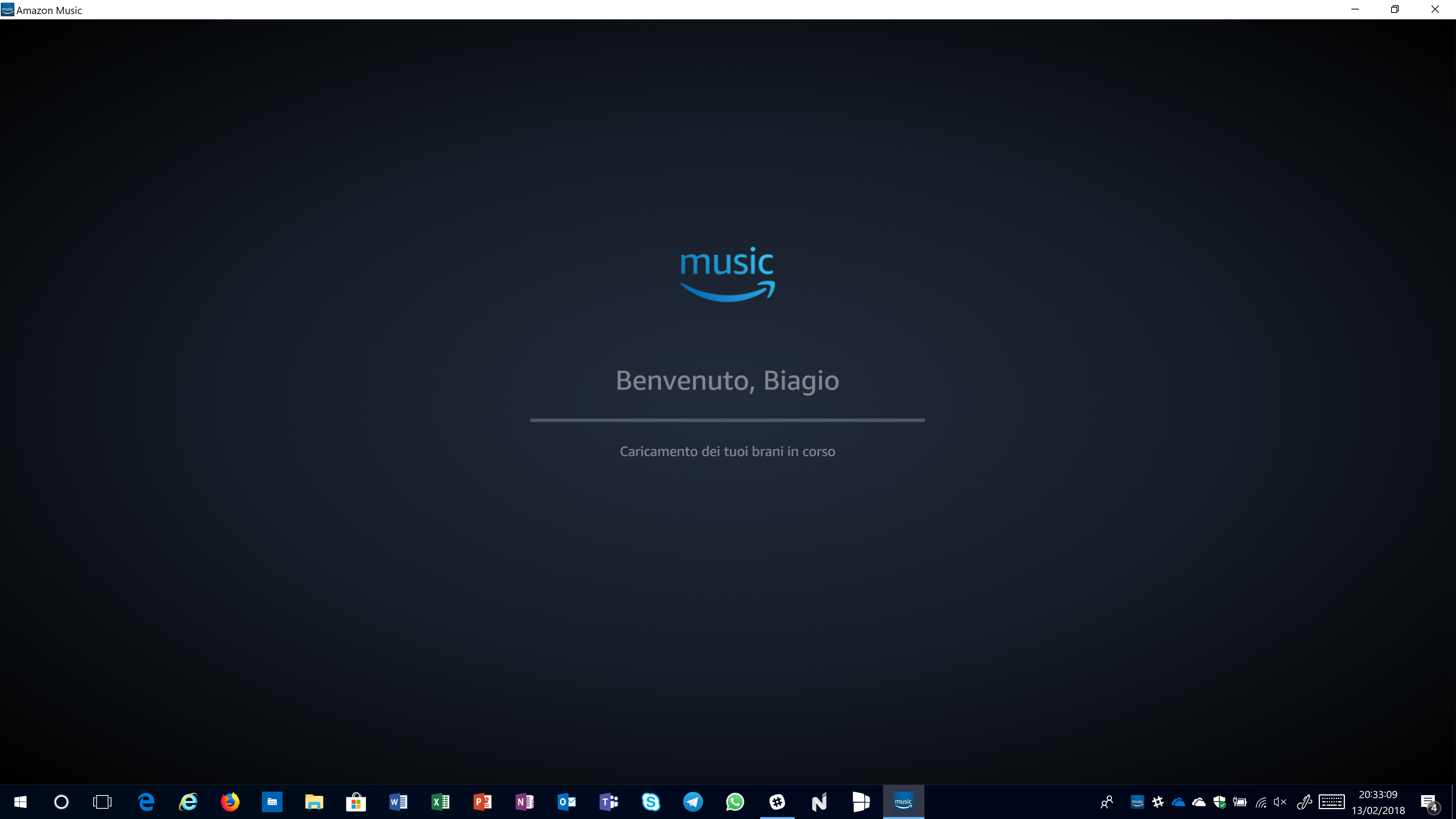Click Amazon Music taskbar button
Viewport: 1456px width, 819px height.
pyautogui.click(x=903, y=802)
